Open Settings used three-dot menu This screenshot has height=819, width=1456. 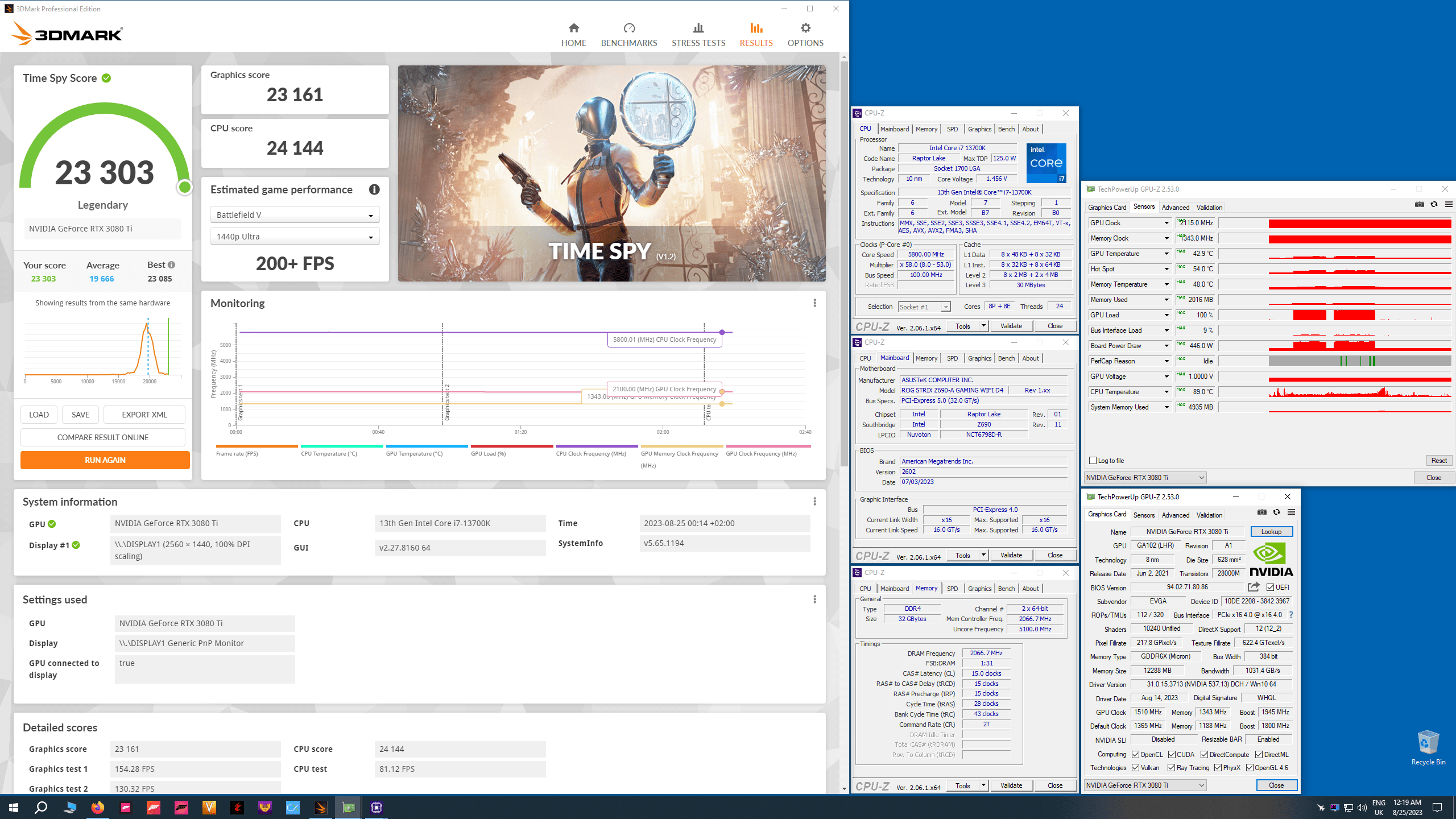click(x=814, y=599)
